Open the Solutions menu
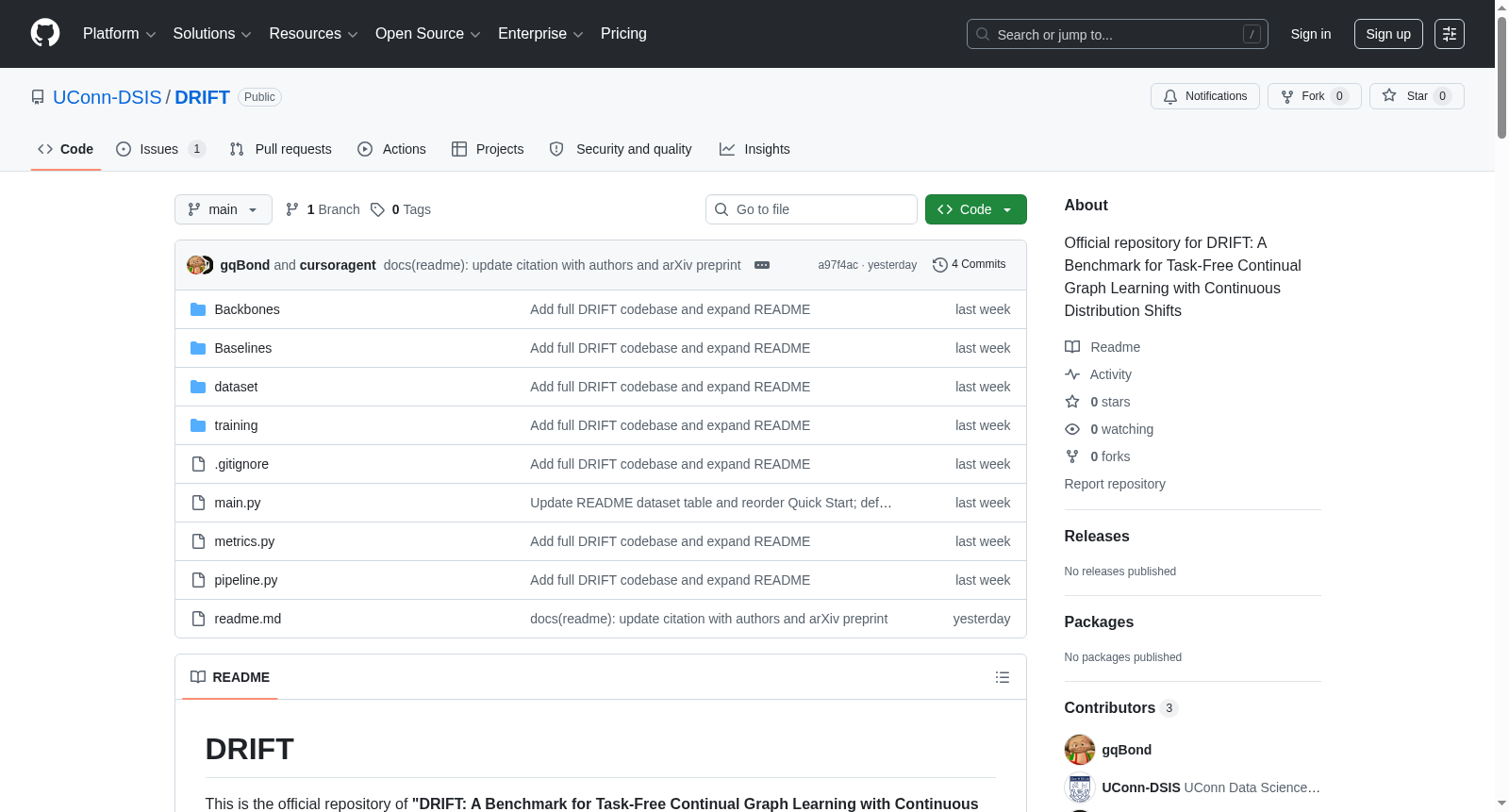1509x812 pixels. 212,34
